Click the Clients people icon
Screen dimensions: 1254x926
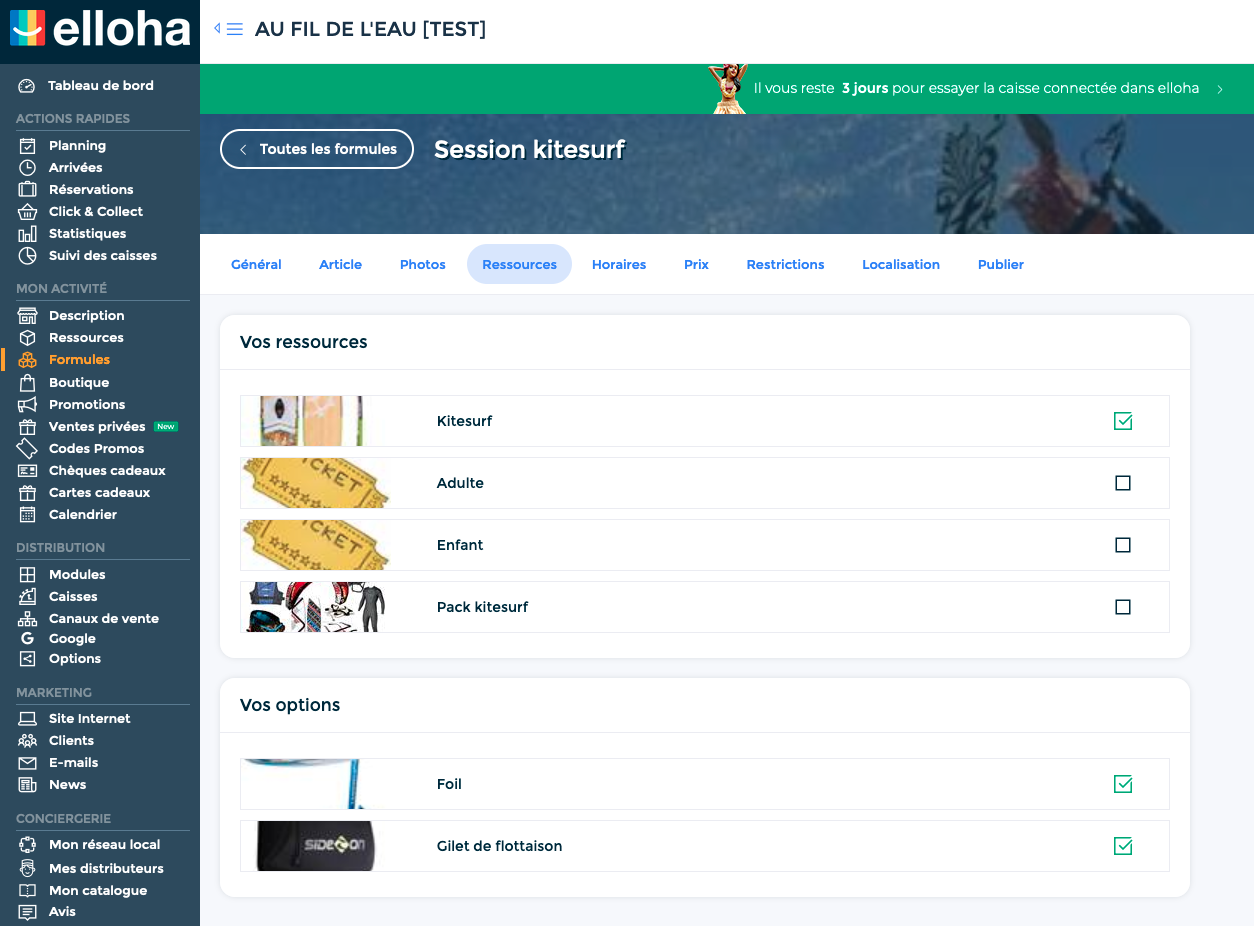pyautogui.click(x=28, y=741)
